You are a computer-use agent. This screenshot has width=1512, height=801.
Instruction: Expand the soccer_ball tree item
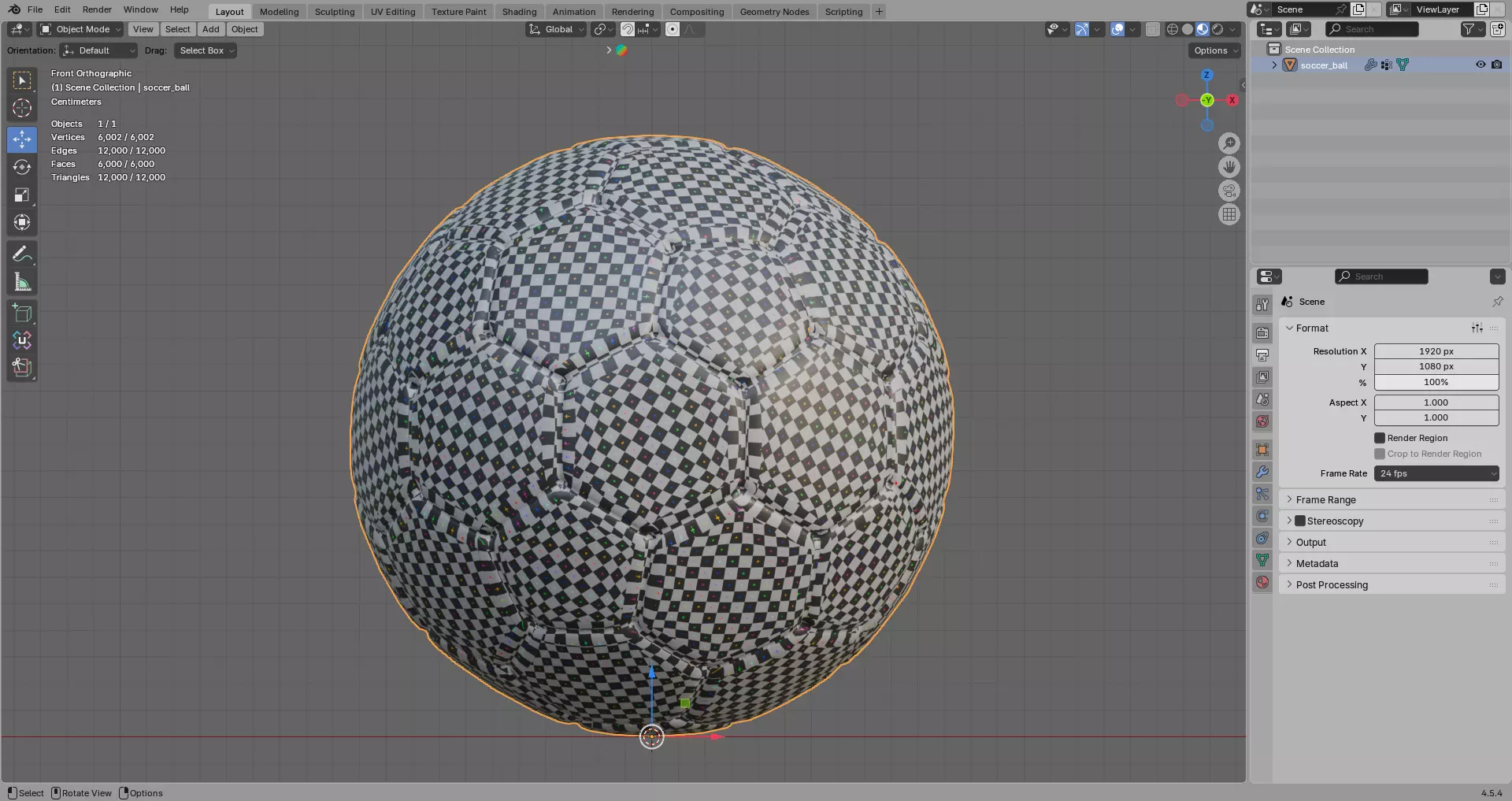tap(1274, 65)
